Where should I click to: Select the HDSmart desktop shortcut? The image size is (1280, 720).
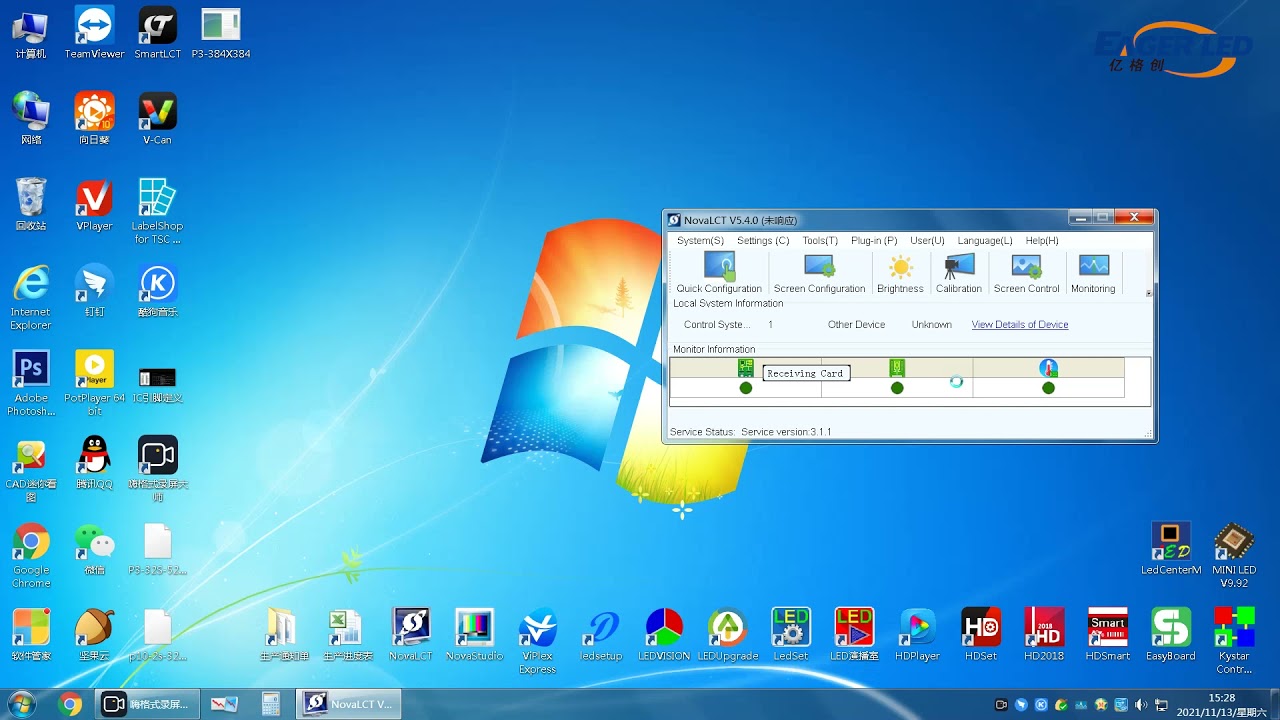click(x=1107, y=635)
